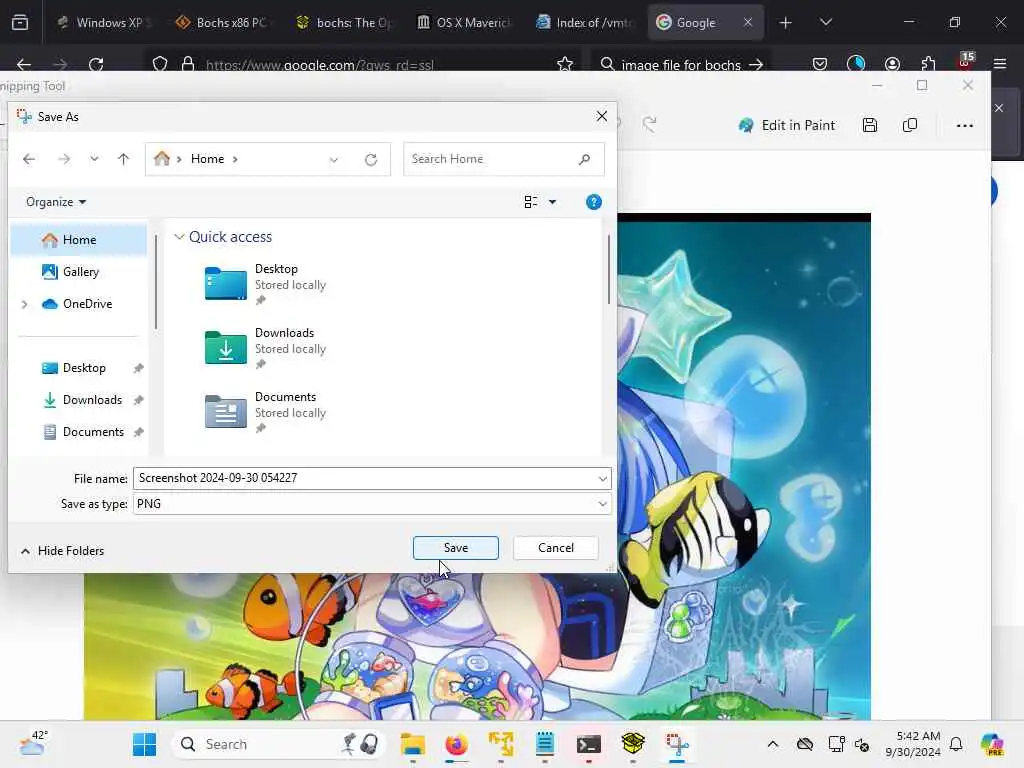Switch to the Index of /vmtc tab

(x=584, y=22)
